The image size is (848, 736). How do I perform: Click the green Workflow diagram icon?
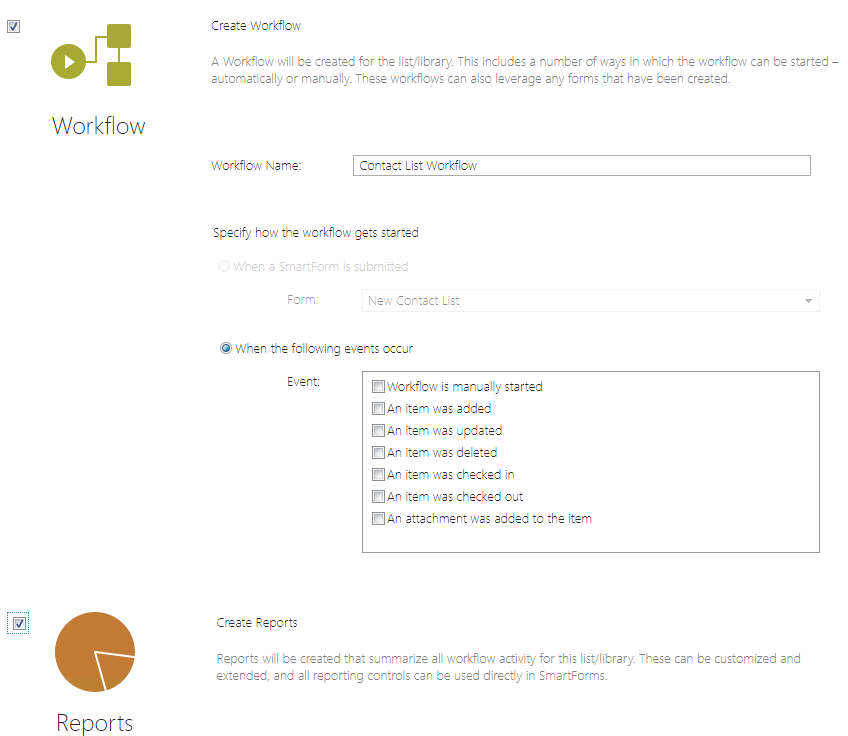tap(91, 55)
